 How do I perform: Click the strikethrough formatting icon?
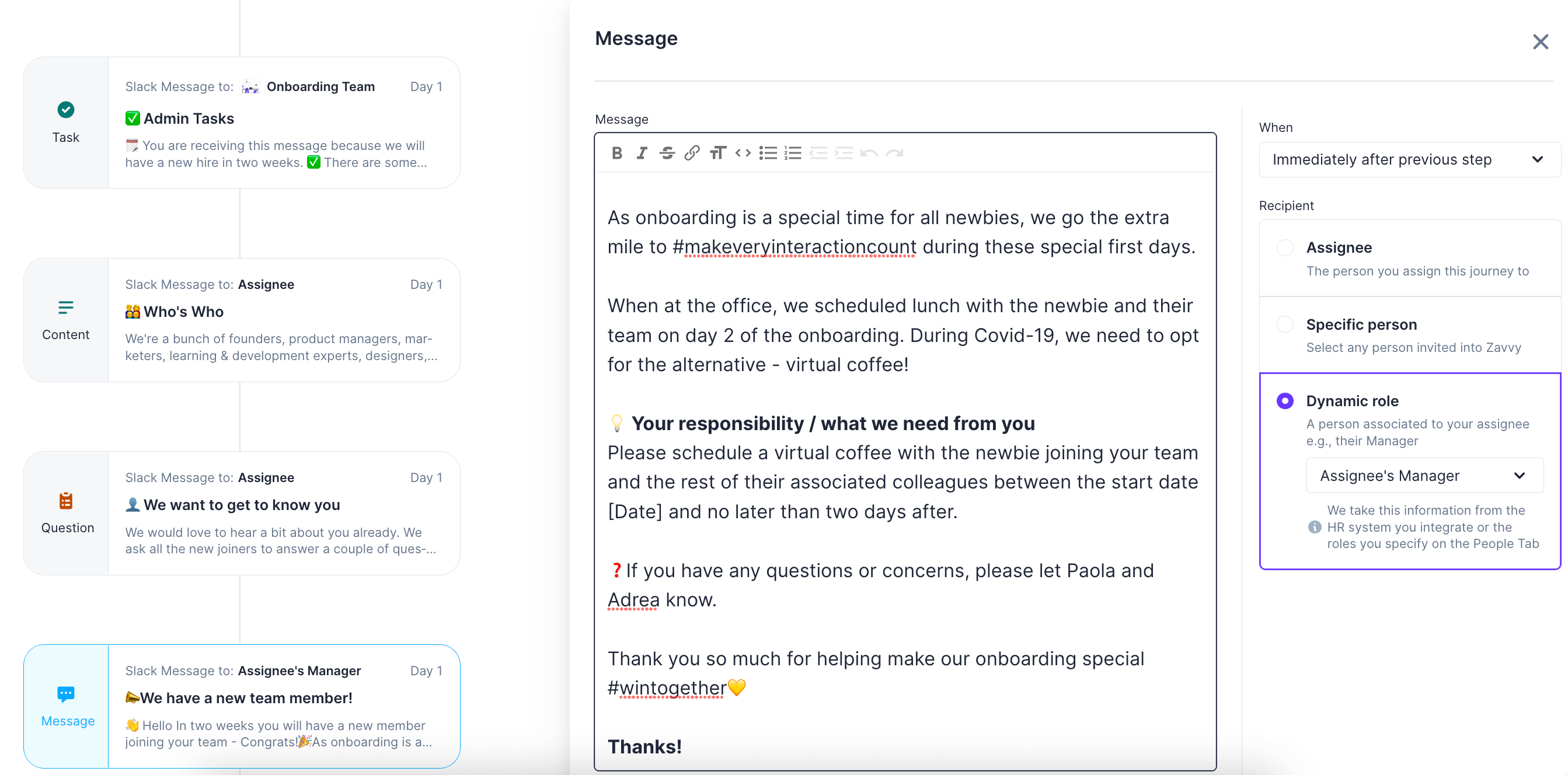(667, 153)
